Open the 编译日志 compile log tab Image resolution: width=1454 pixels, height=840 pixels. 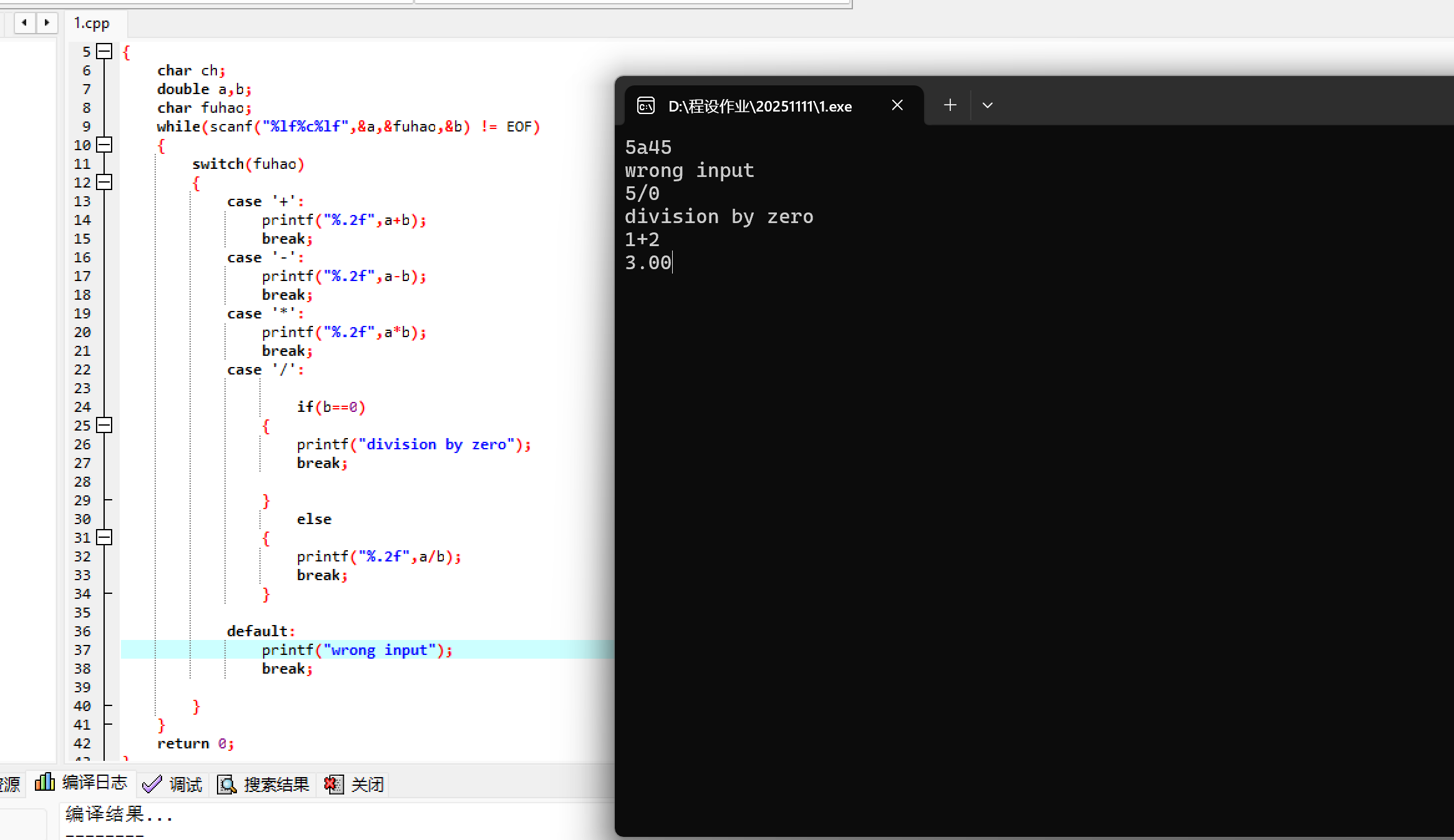pyautogui.click(x=94, y=783)
